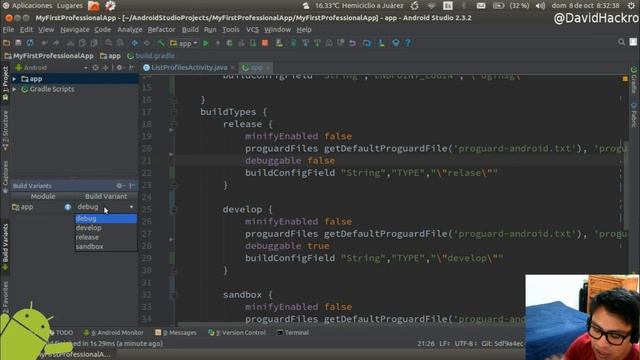Click the UTF-8 encoding status entry
640x360 pixels.
tap(464, 344)
